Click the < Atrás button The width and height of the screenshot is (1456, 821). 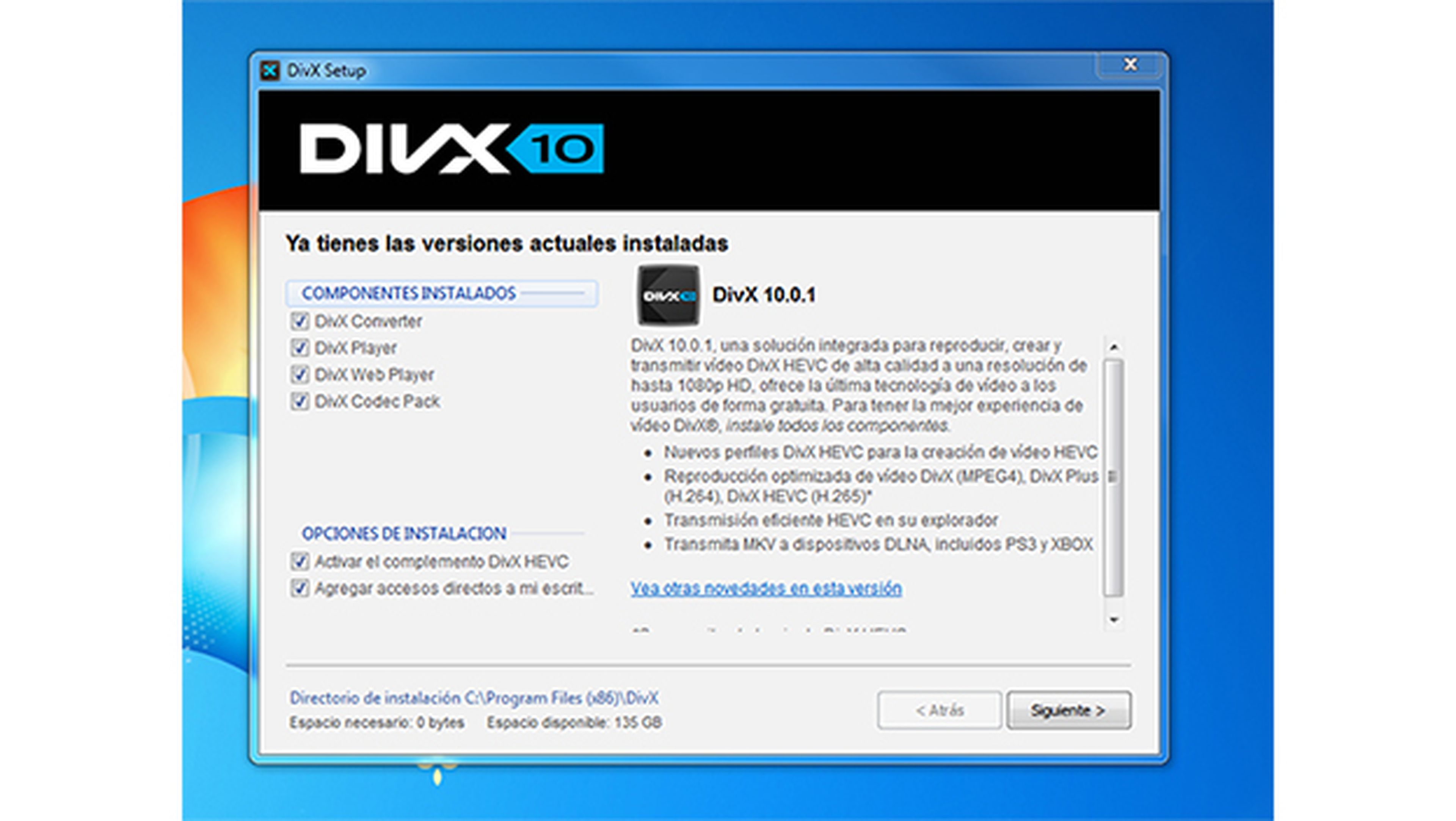point(940,710)
